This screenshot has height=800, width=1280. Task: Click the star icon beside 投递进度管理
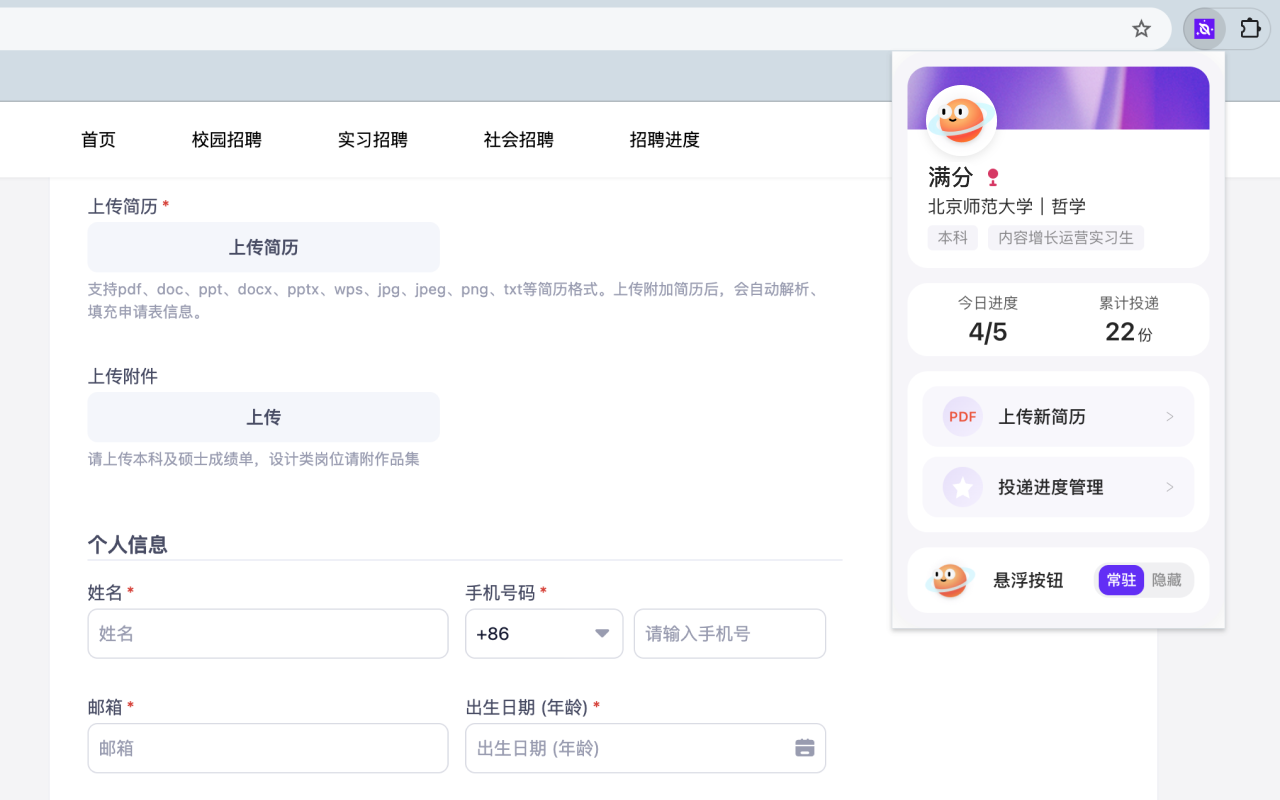[x=961, y=487]
